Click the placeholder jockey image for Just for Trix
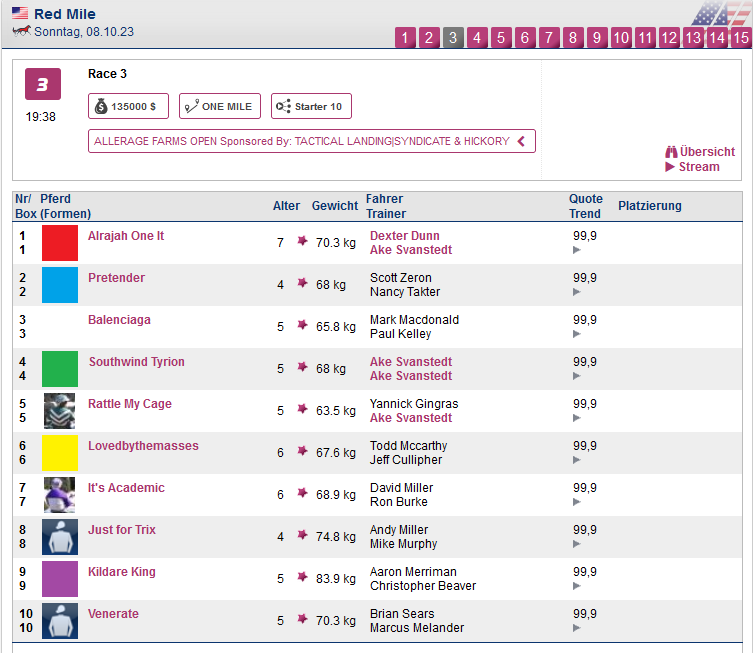Viewport: 753px width, 653px height. click(x=60, y=537)
